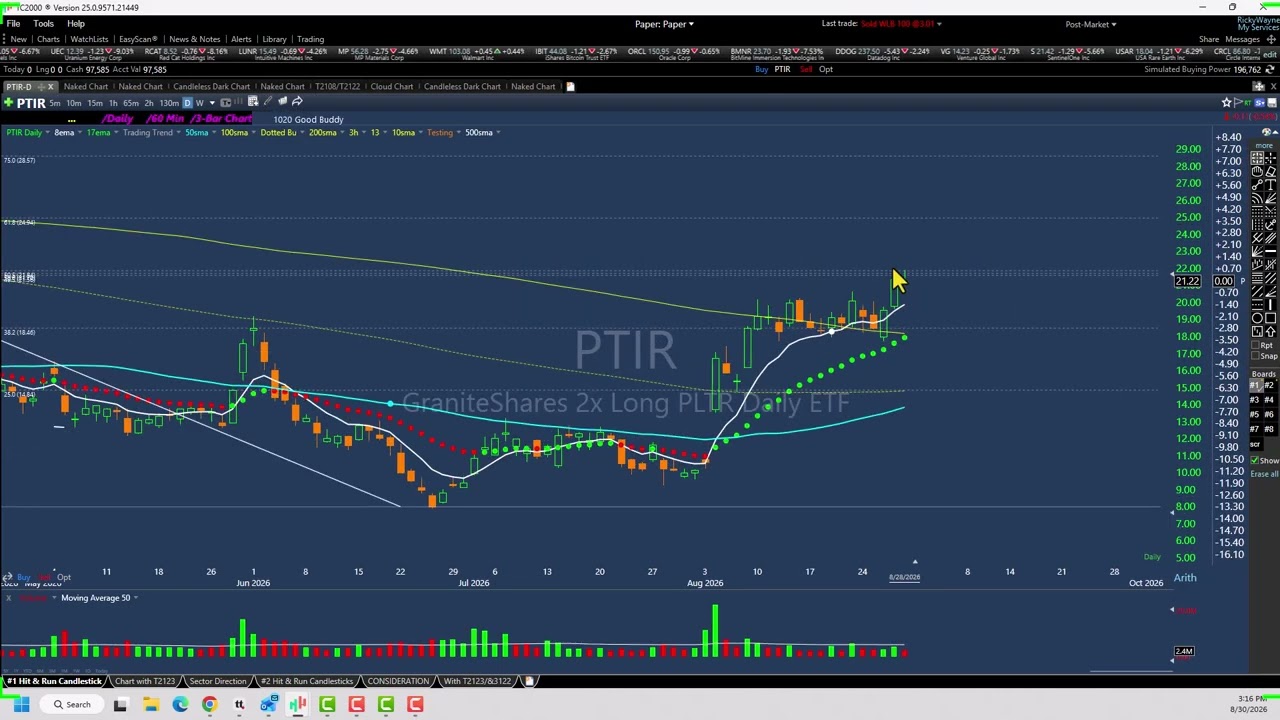Select the eraser drawing tool
The width and height of the screenshot is (1280, 720).
(1271, 171)
